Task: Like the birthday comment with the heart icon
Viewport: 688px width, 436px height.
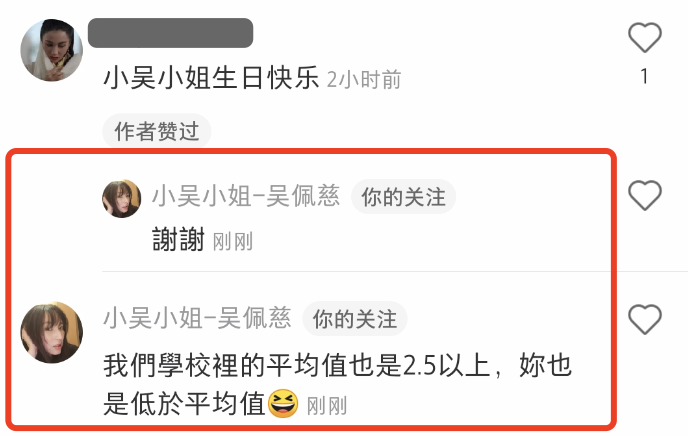Action: point(645,37)
